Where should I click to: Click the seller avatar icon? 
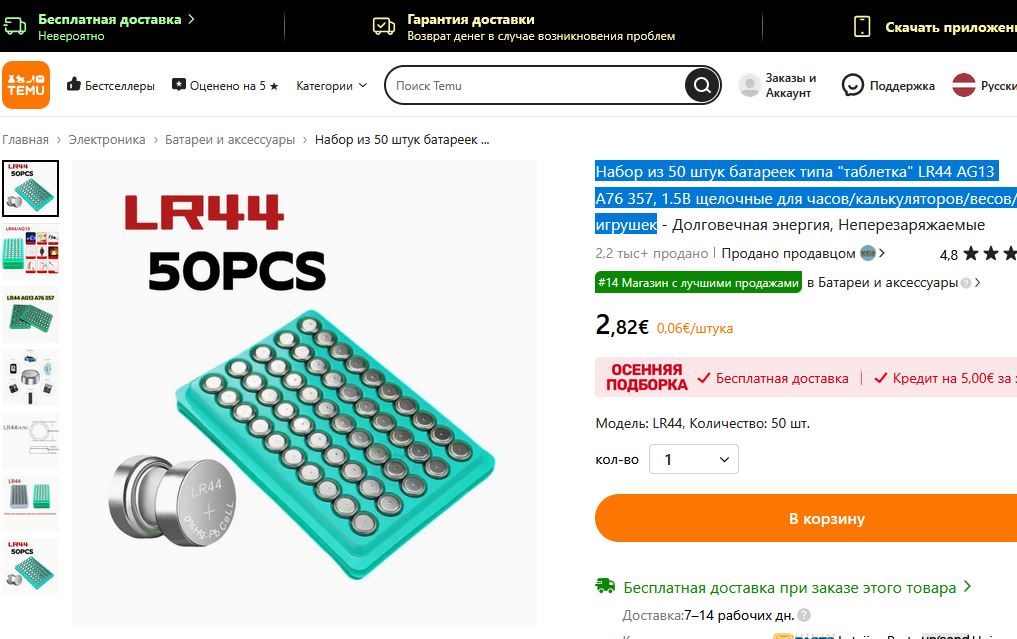pos(868,253)
